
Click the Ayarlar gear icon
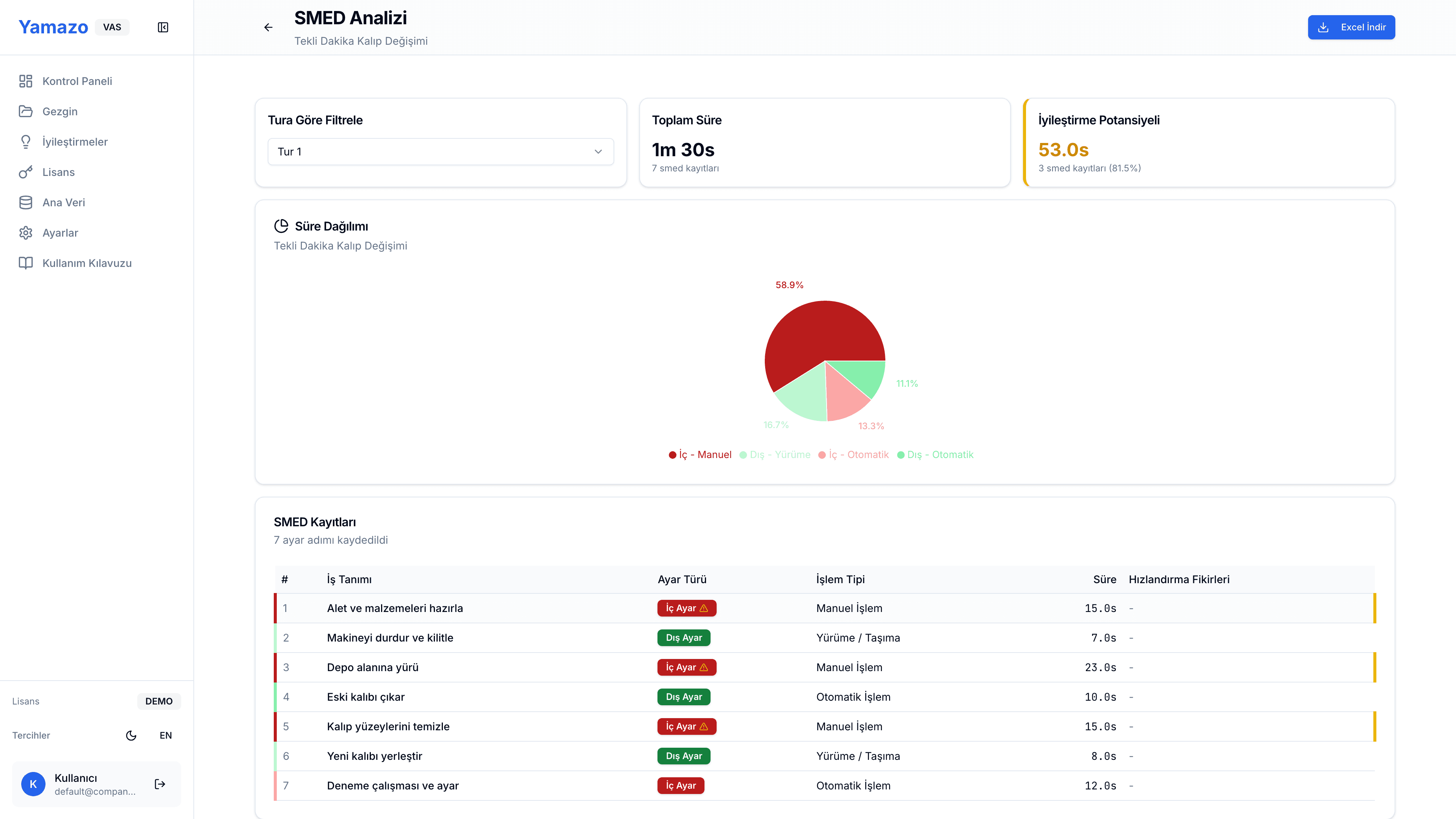coord(25,233)
